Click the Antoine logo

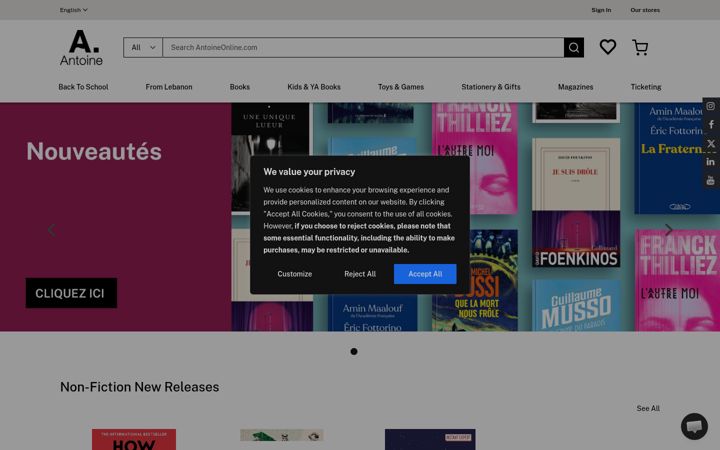tap(81, 48)
